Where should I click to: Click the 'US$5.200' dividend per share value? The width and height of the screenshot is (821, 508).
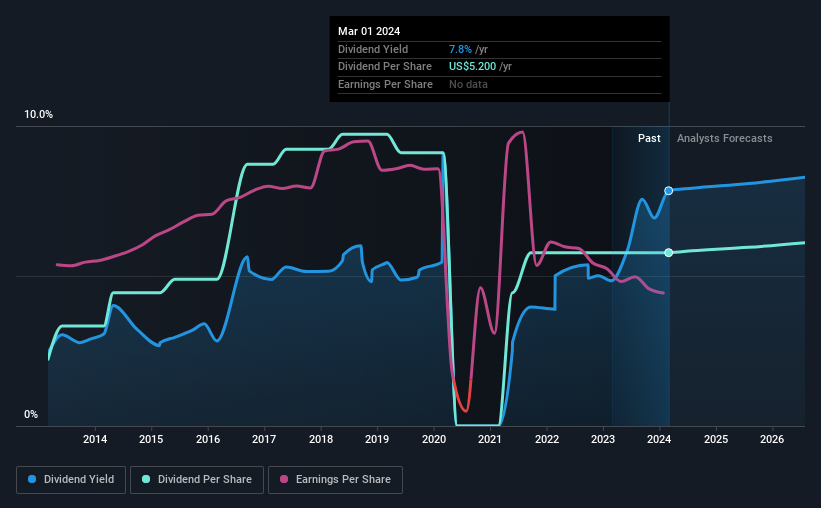pos(472,67)
